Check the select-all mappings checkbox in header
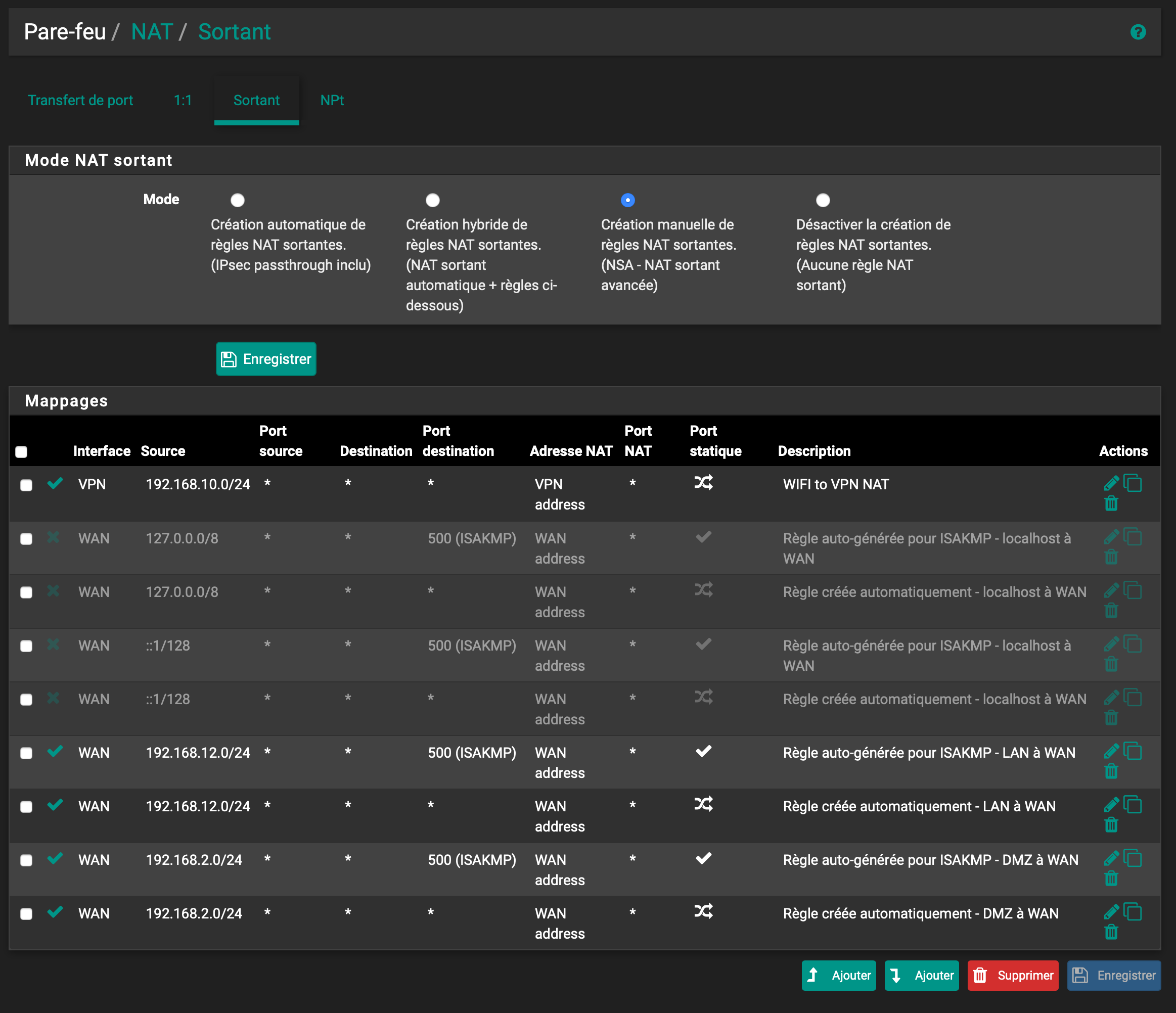The image size is (1176, 1013). [22, 452]
